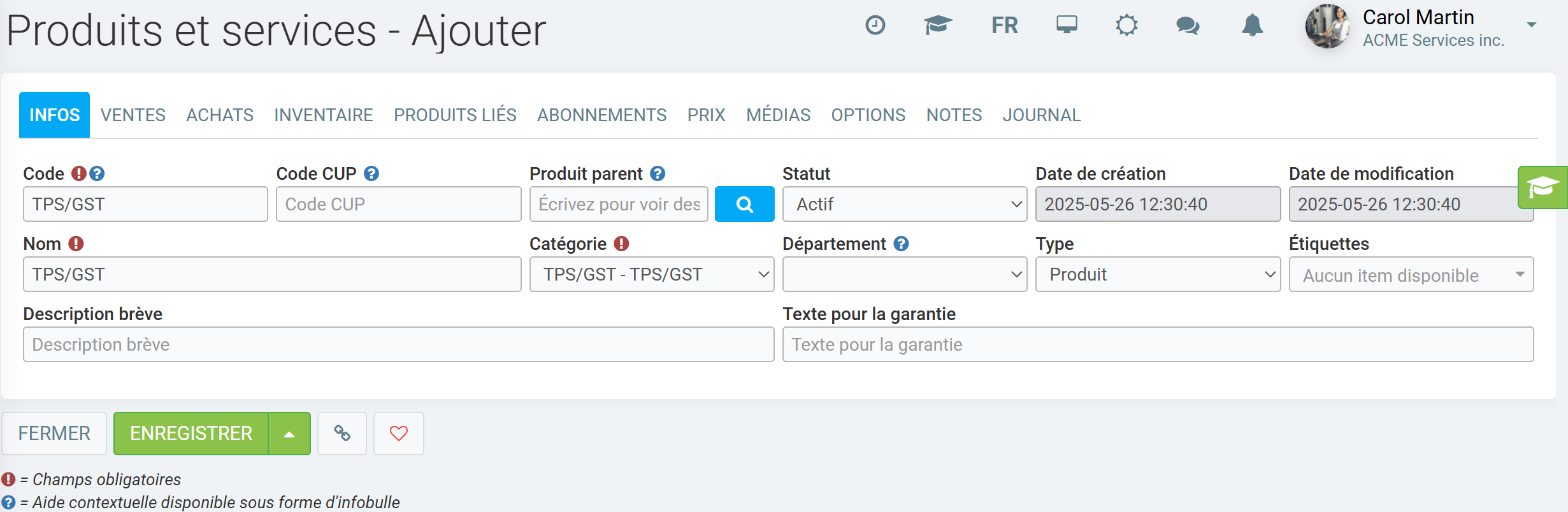Image resolution: width=1568 pixels, height=512 pixels.
Task: Click the monitor display icon
Action: [x=1066, y=26]
